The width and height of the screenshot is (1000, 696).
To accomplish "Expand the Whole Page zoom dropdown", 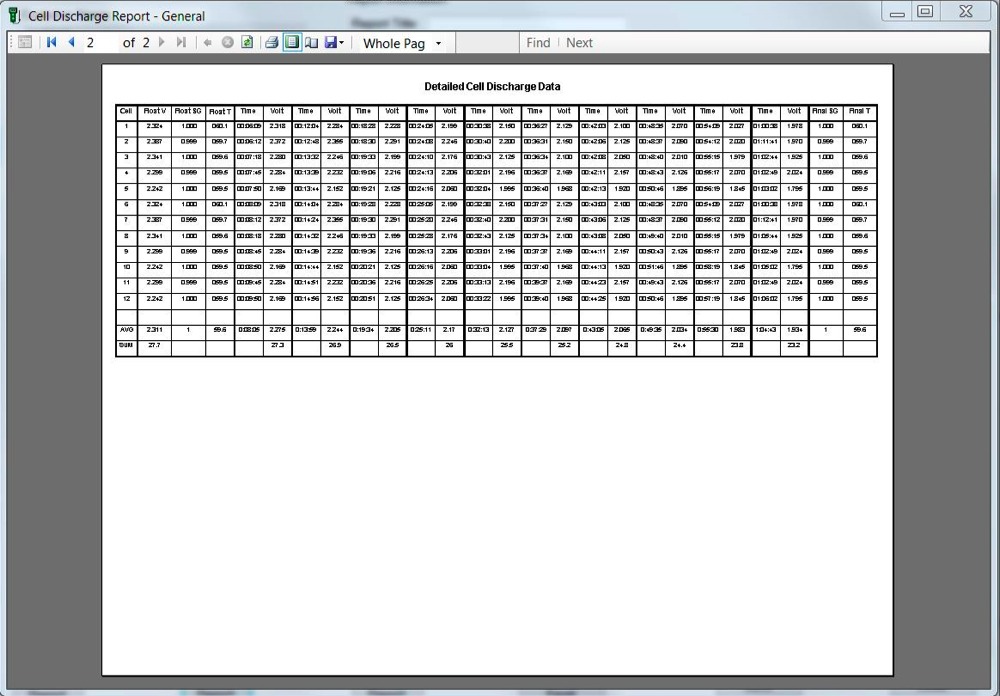I will tap(438, 43).
